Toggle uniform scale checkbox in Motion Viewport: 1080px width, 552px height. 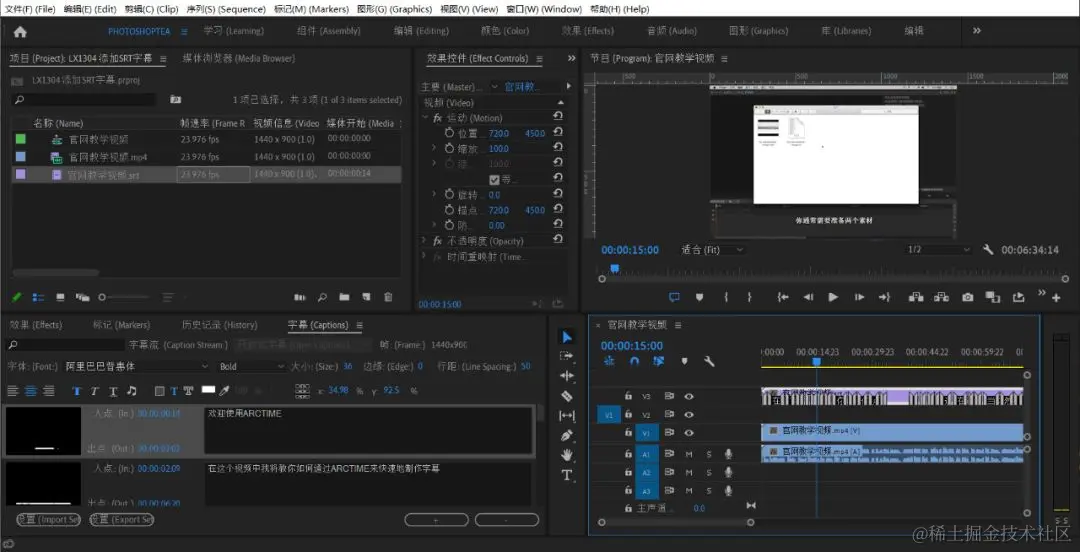click(494, 180)
